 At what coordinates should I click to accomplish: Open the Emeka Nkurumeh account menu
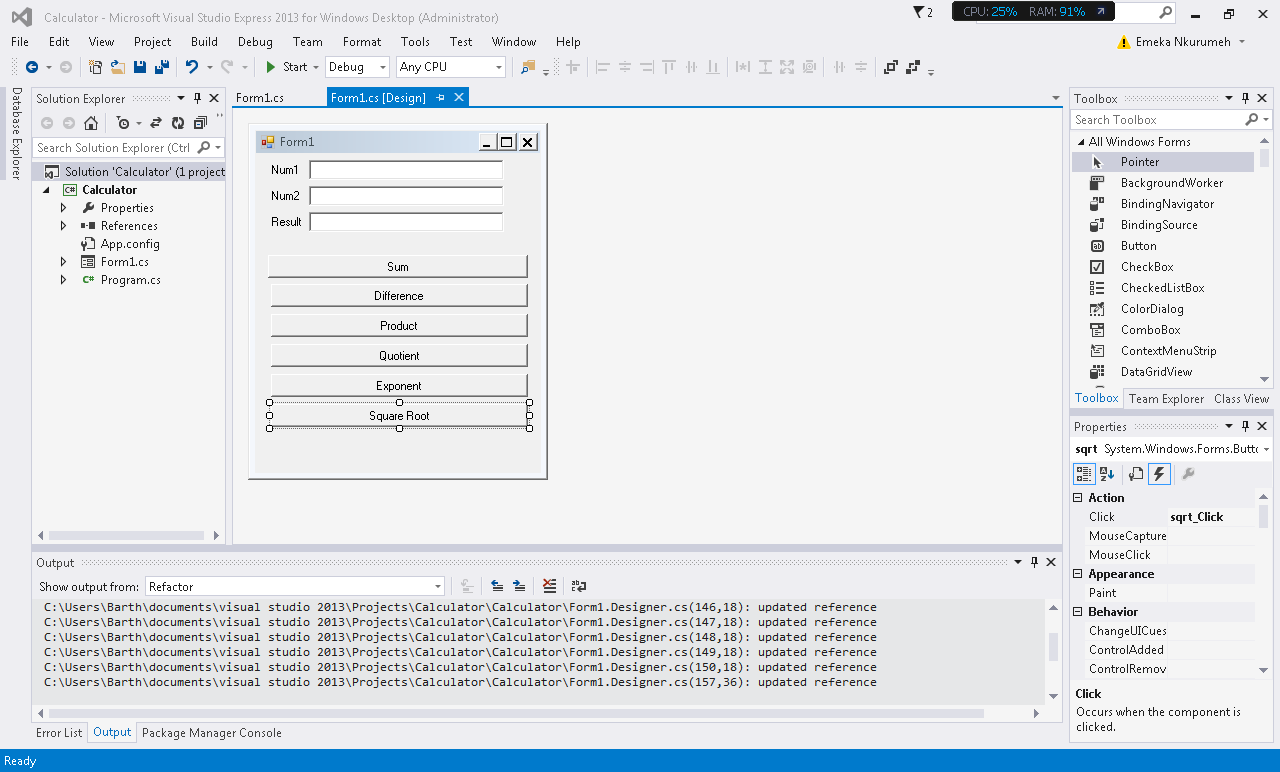pyautogui.click(x=1182, y=42)
